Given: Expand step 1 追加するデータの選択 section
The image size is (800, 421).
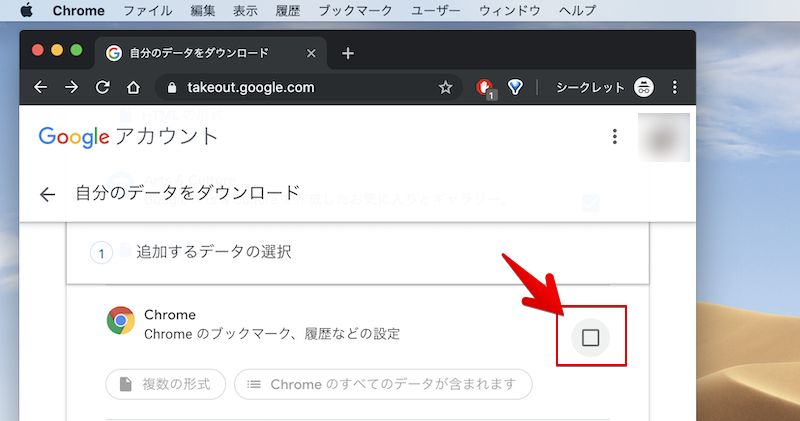Looking at the screenshot, I should click(x=213, y=252).
